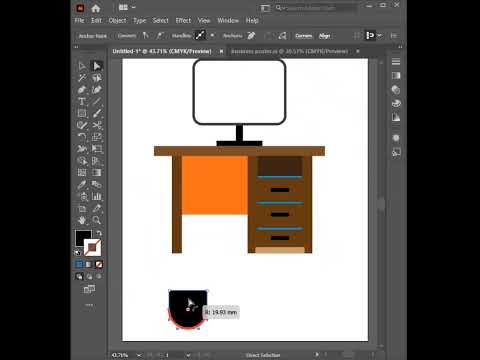This screenshot has height=360, width=480.
Task: Switch to the second .ai document tab
Action: (289, 51)
